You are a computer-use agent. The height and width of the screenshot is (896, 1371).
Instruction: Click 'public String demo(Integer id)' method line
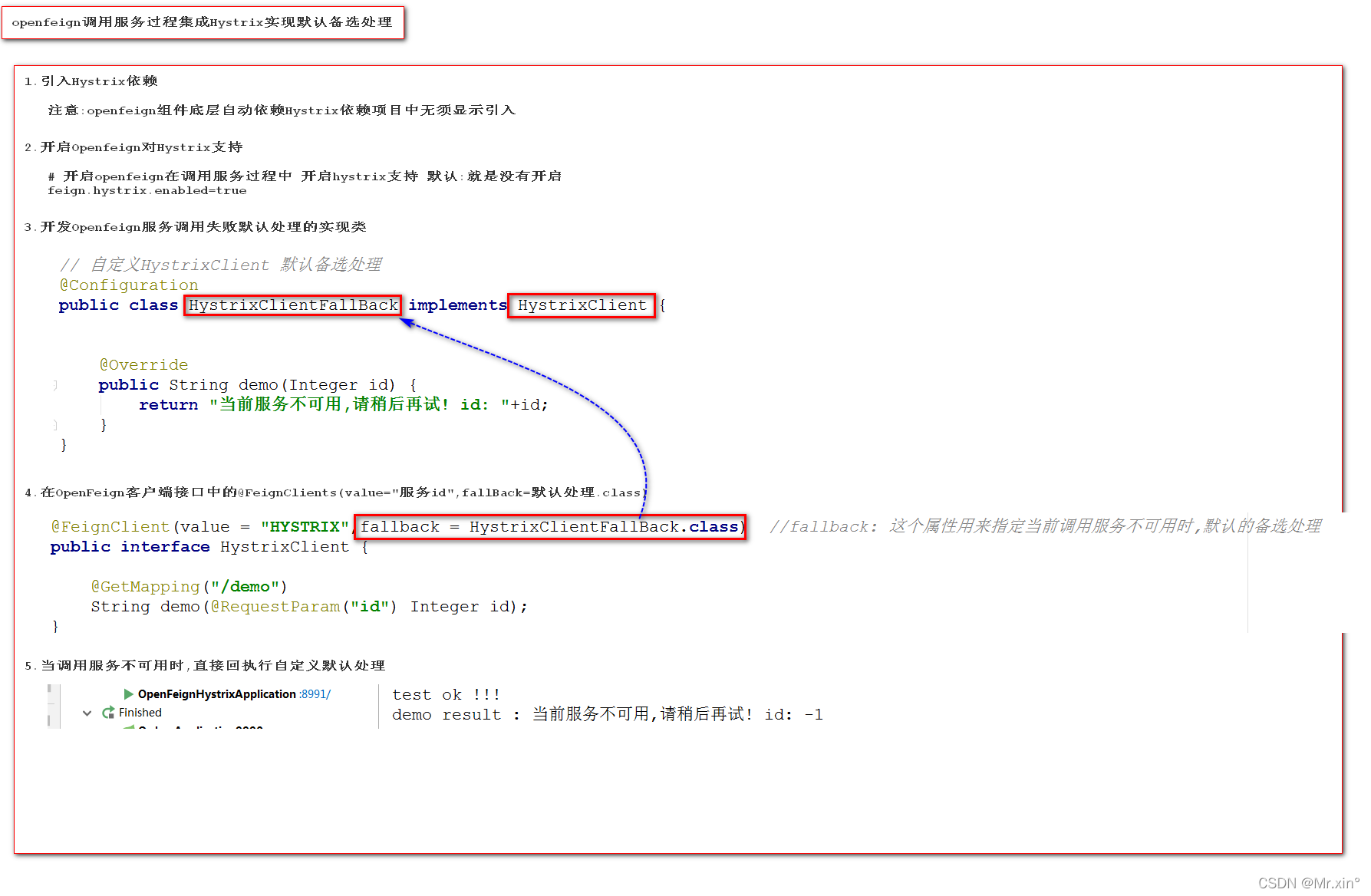(258, 385)
